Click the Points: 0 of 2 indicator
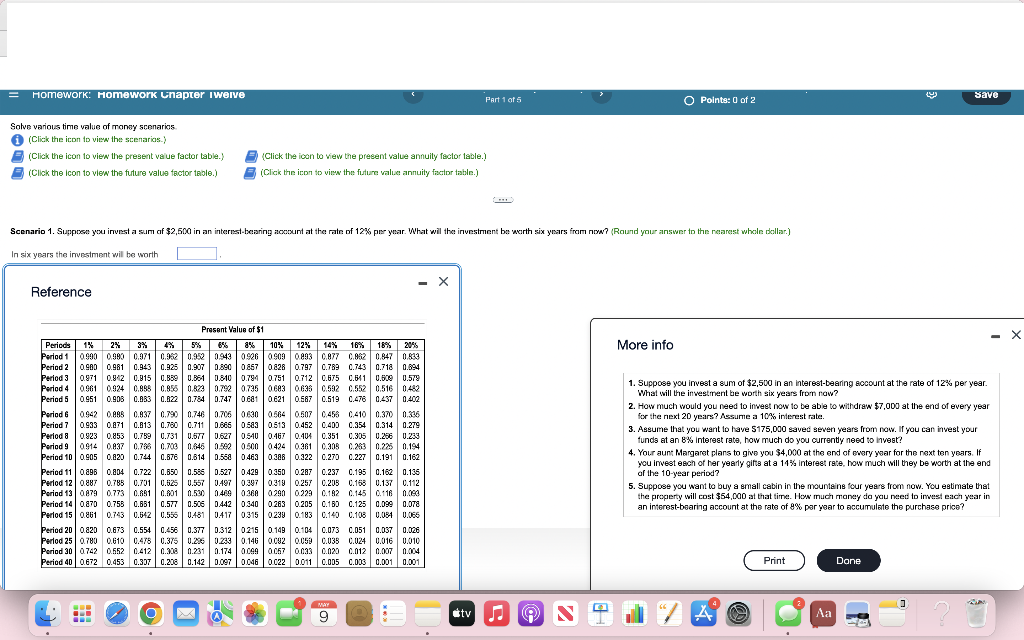 point(720,100)
